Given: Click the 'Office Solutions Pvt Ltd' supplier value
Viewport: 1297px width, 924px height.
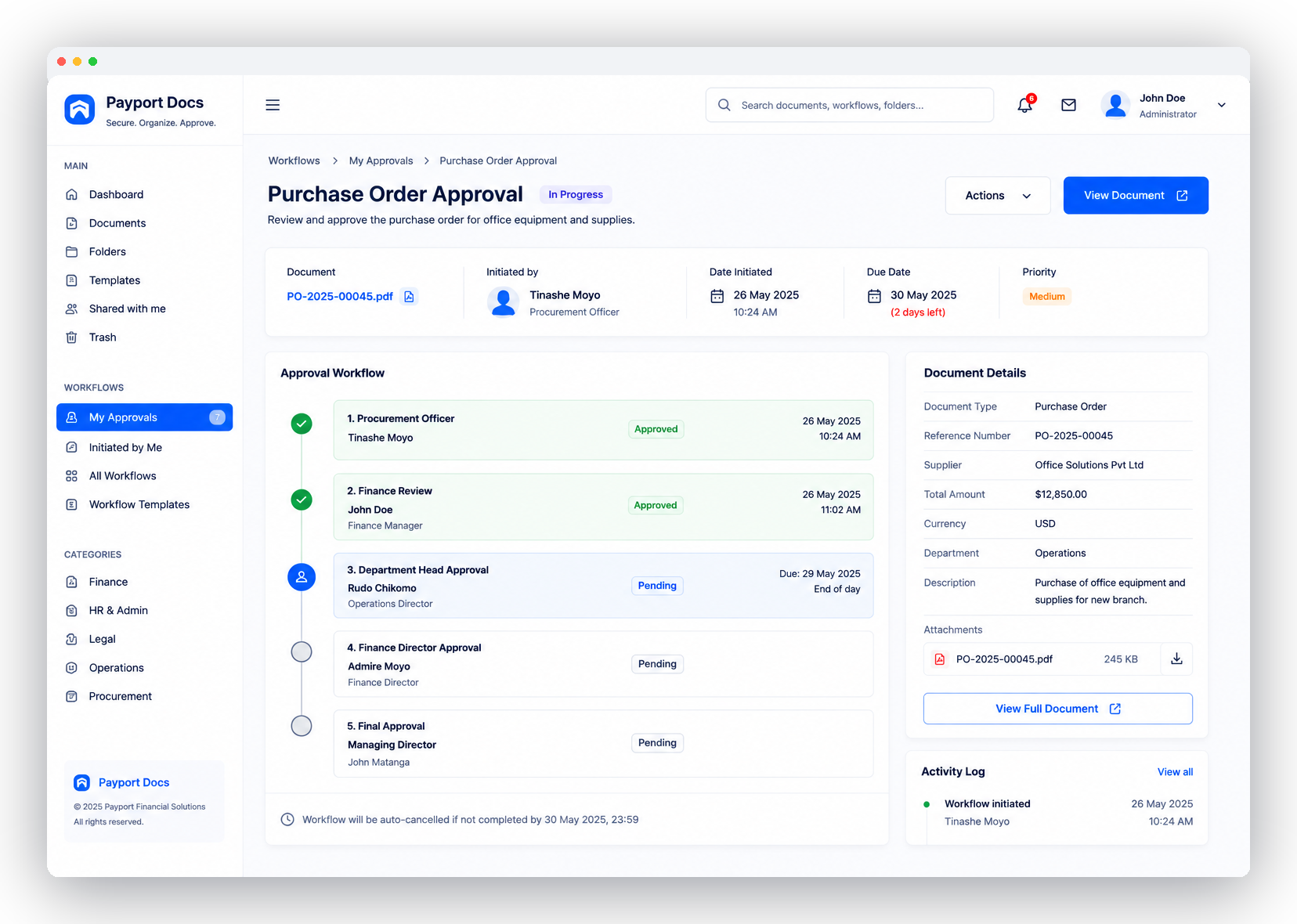Looking at the screenshot, I should point(1089,465).
